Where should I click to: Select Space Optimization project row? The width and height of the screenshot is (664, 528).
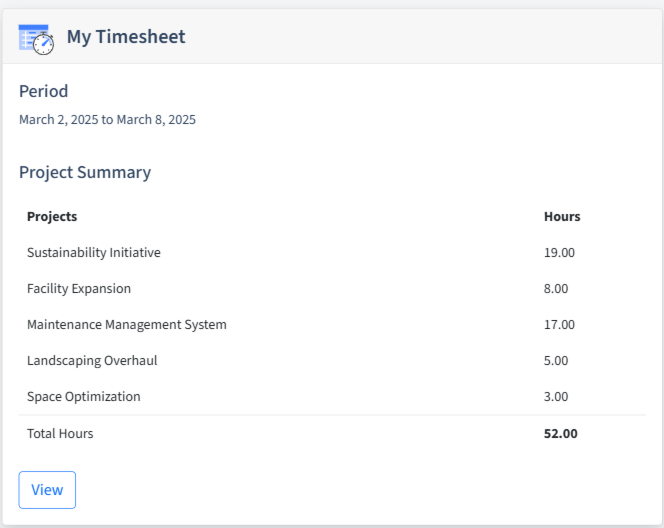point(332,396)
